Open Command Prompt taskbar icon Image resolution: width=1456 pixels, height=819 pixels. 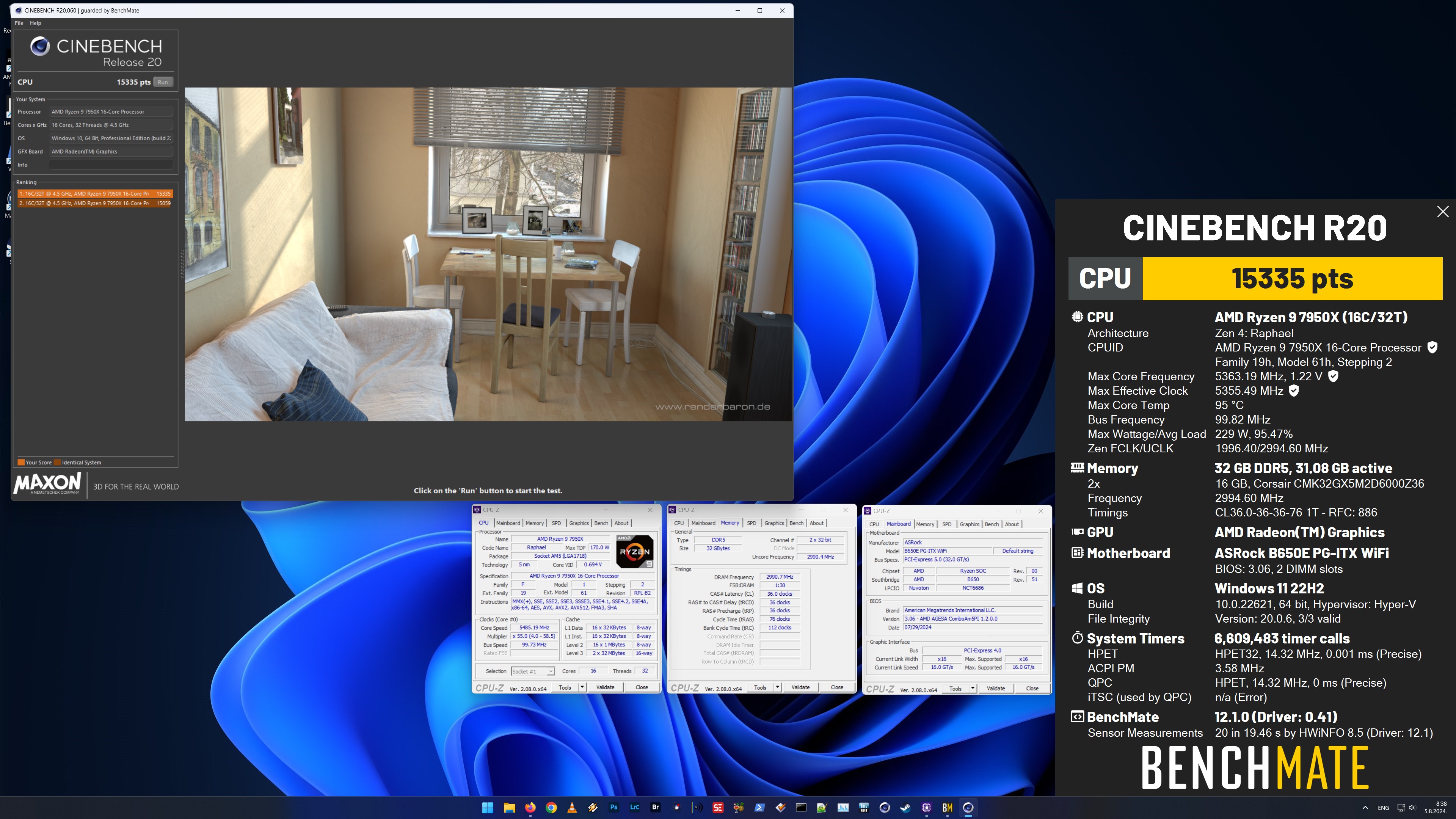tap(801, 808)
